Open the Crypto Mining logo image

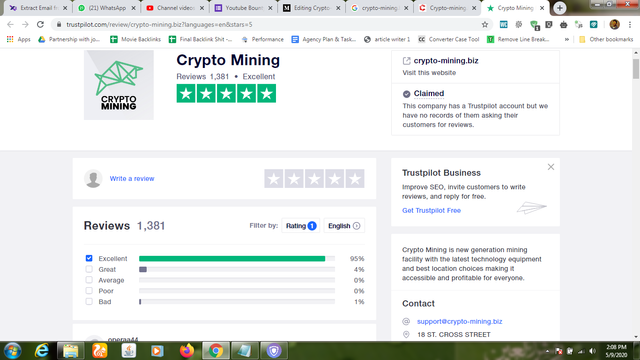pyautogui.click(x=119, y=85)
